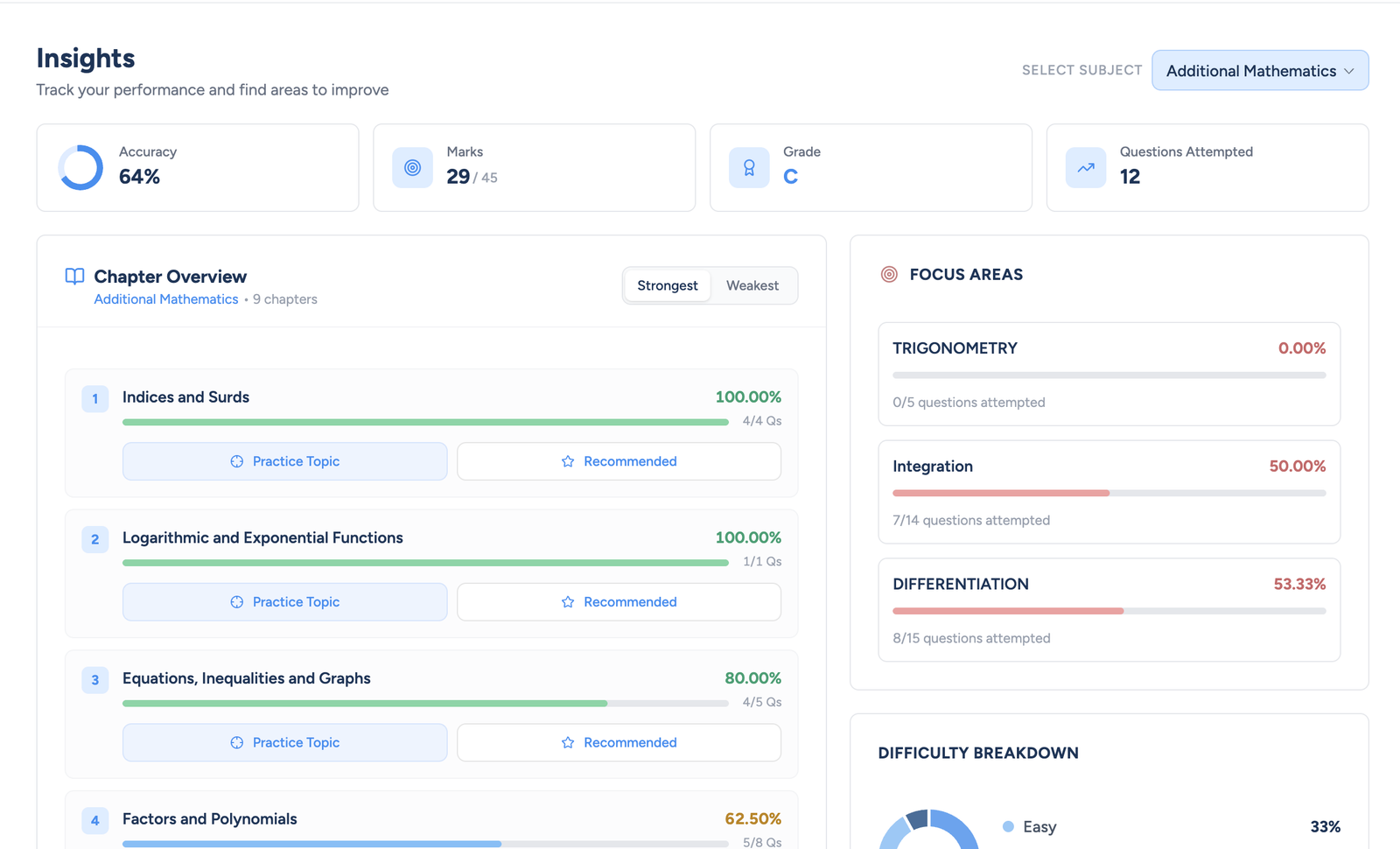Click the 53.33% Differentiation percentage
Screen dimensions: 1400x849
(1299, 584)
